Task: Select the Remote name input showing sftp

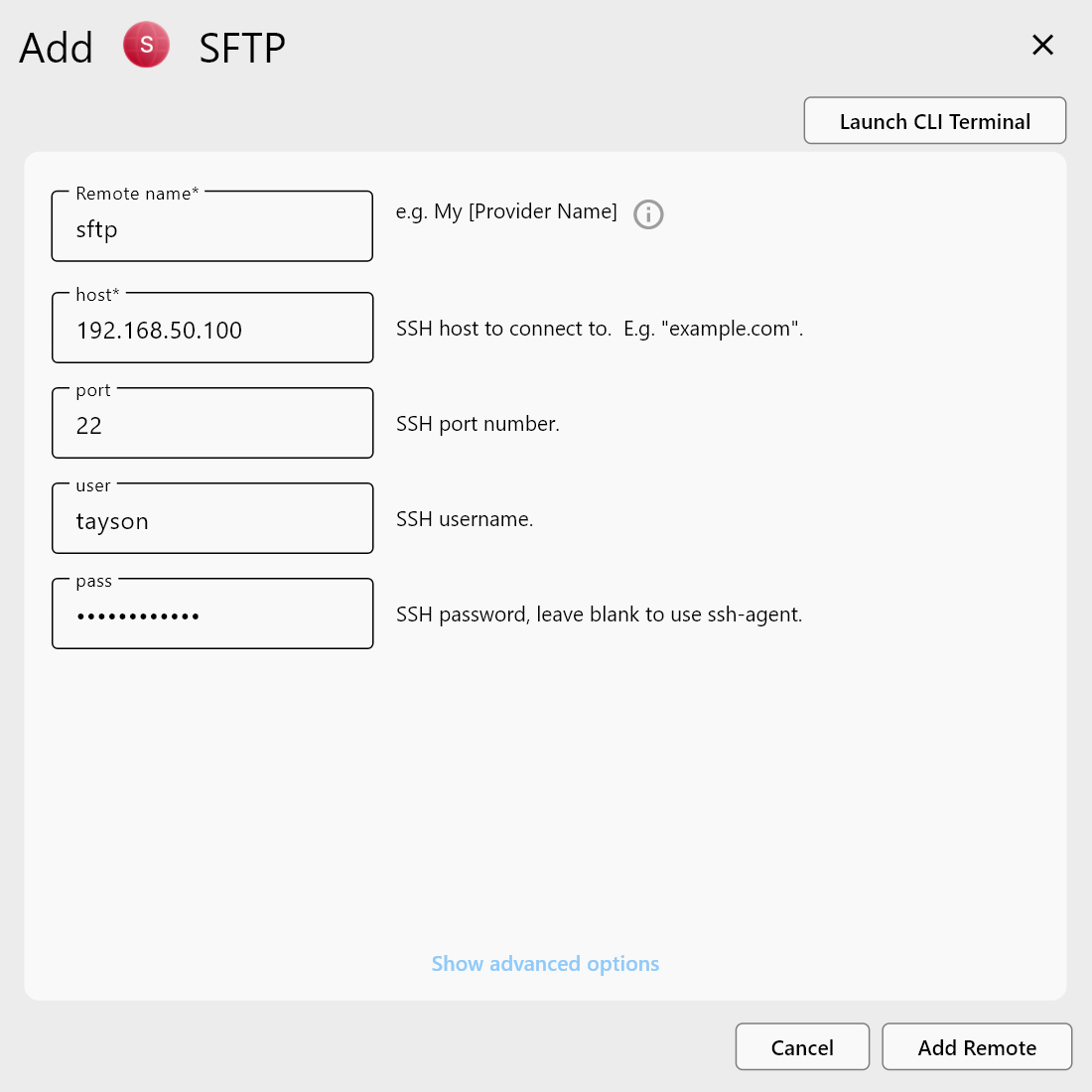Action: point(211,229)
